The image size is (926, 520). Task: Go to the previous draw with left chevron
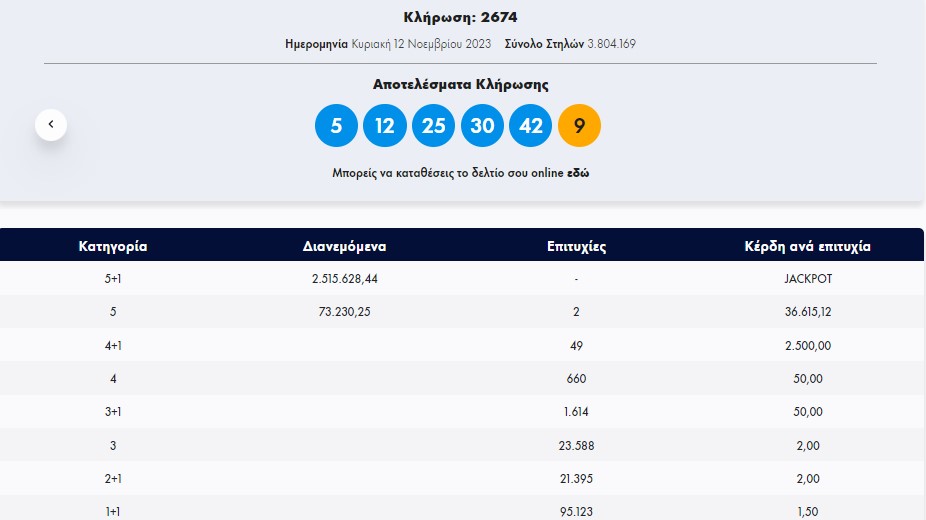[51, 125]
